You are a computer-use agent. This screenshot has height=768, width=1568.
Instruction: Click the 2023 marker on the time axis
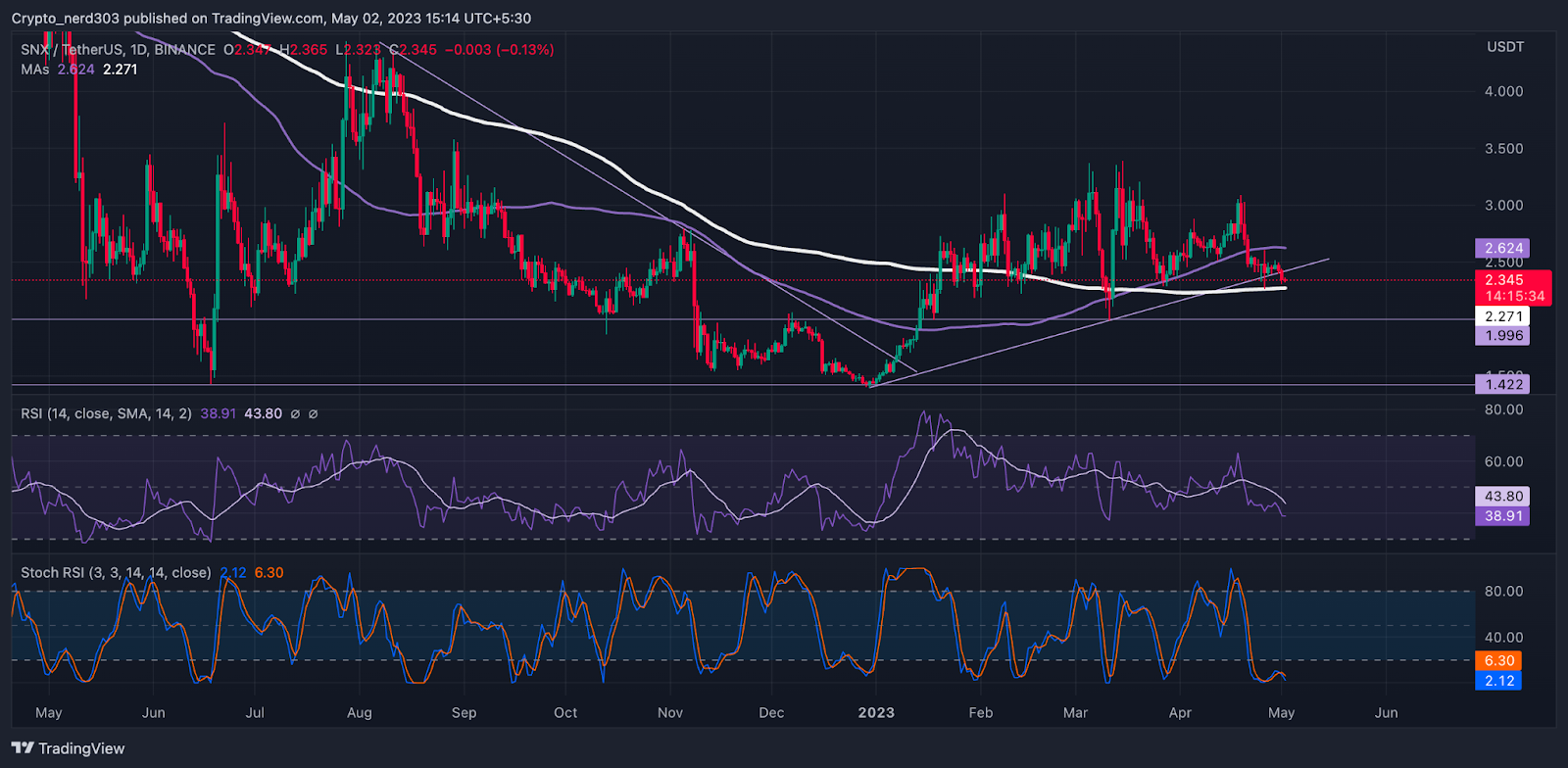[875, 713]
